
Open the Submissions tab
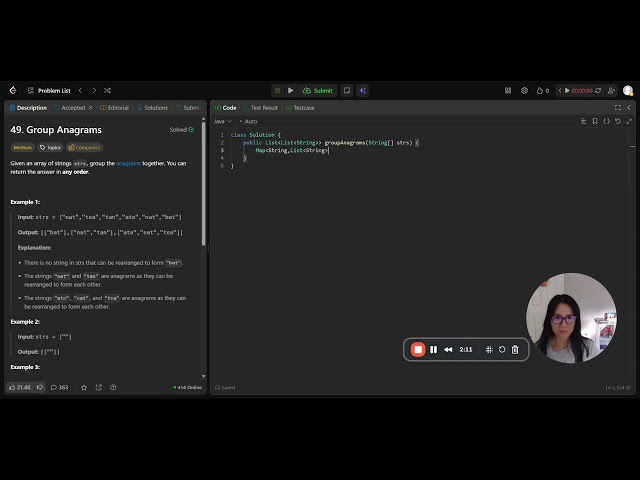pyautogui.click(x=188, y=108)
